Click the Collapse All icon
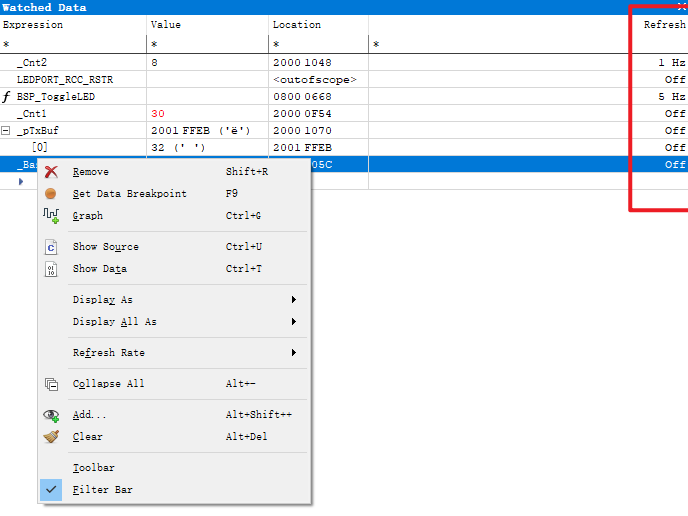This screenshot has width=688, height=516. [51, 384]
